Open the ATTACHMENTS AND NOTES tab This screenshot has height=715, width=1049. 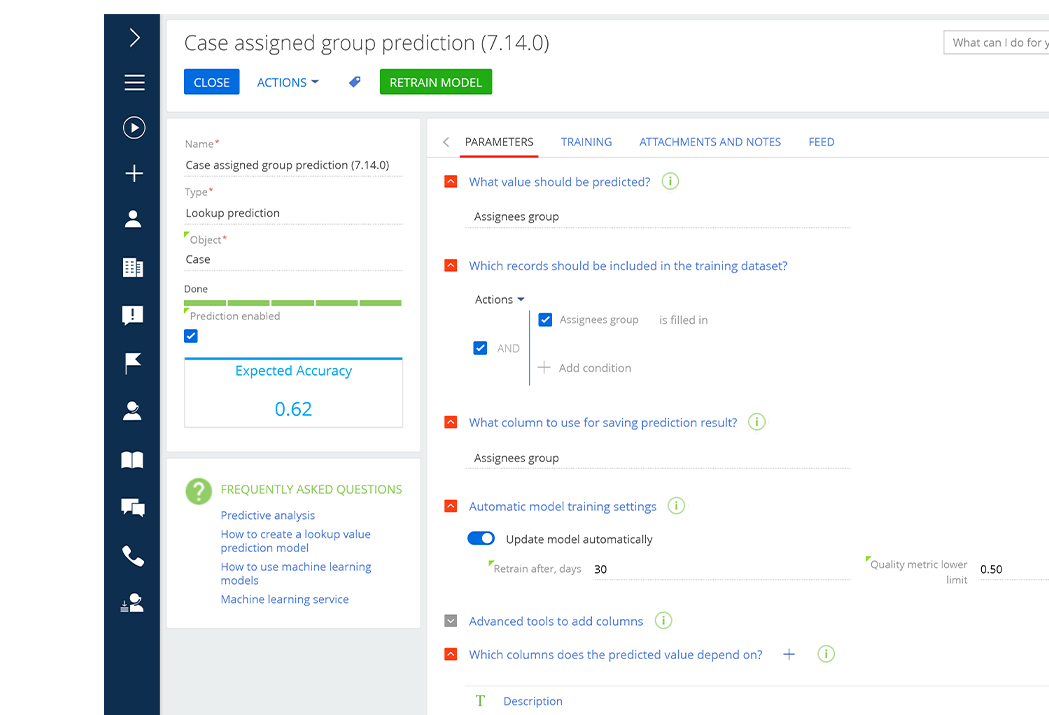coord(710,142)
